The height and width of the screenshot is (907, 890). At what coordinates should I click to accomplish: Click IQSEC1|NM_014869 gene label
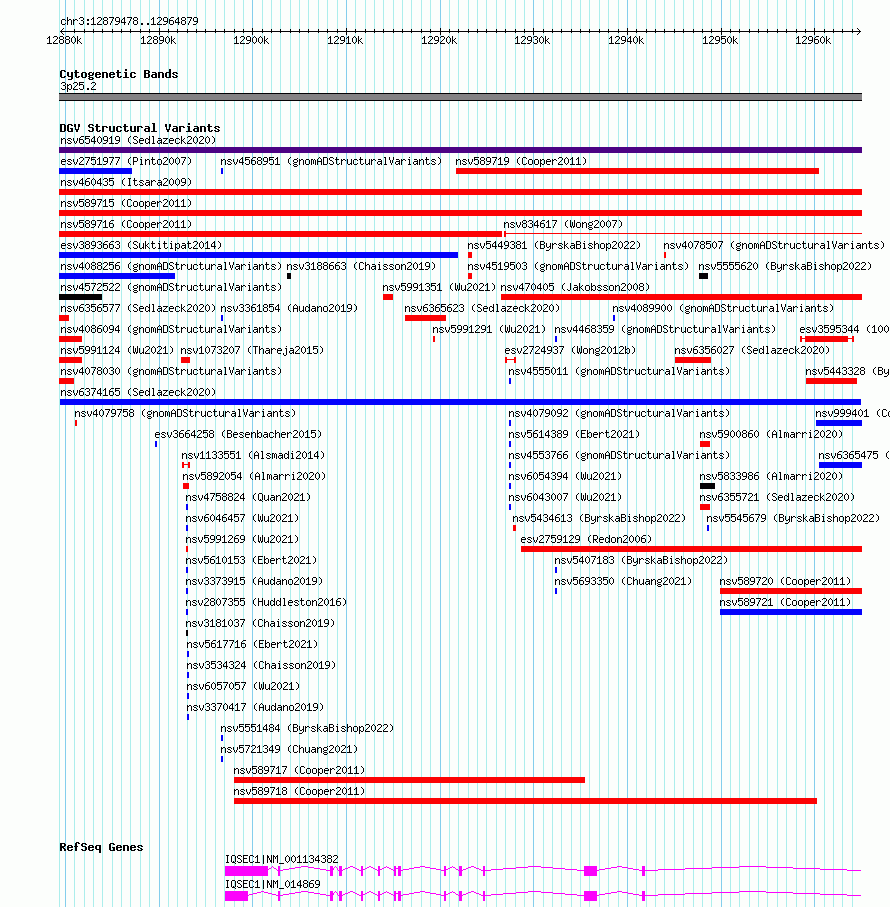pos(273,884)
